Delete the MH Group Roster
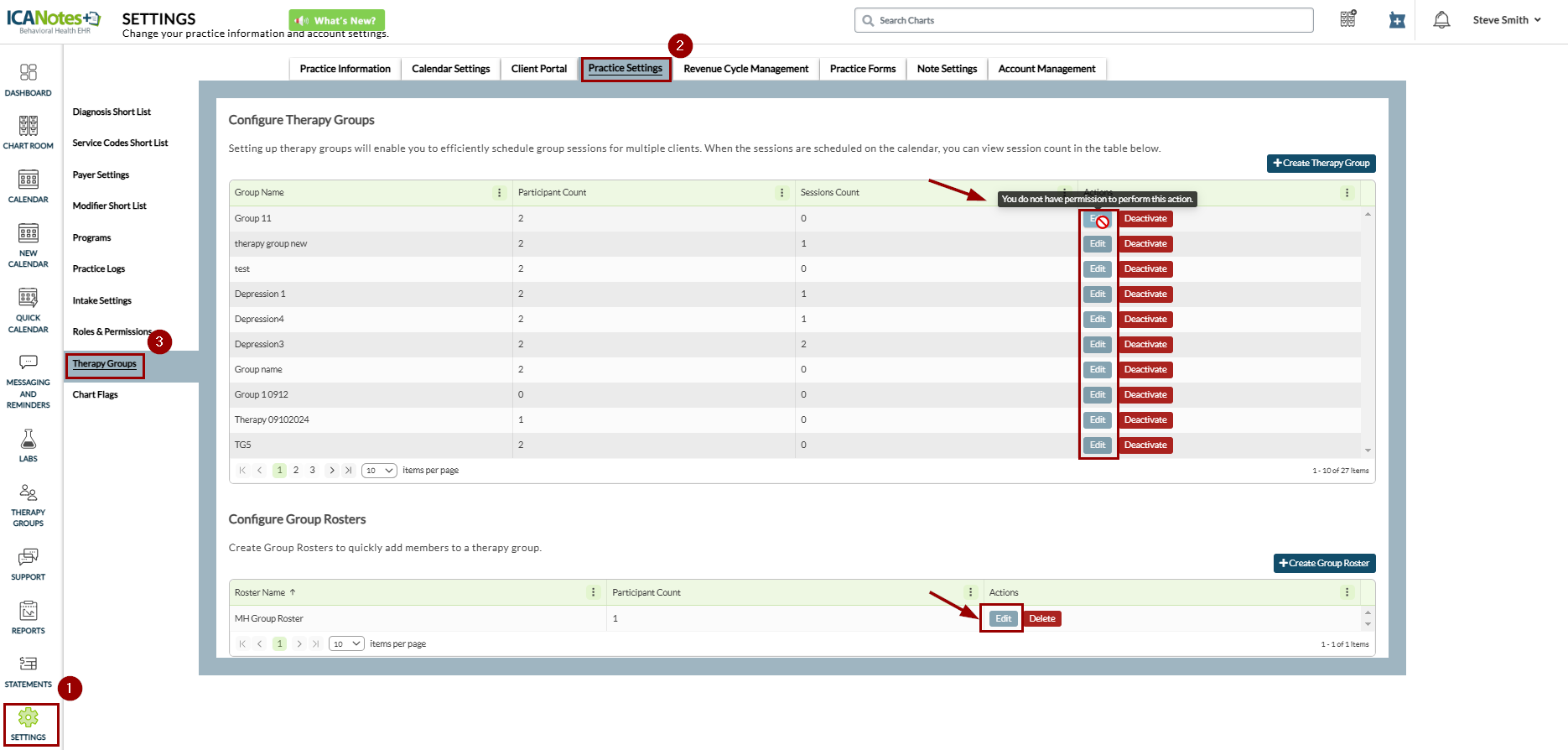This screenshot has width=1568, height=750. coord(1042,619)
